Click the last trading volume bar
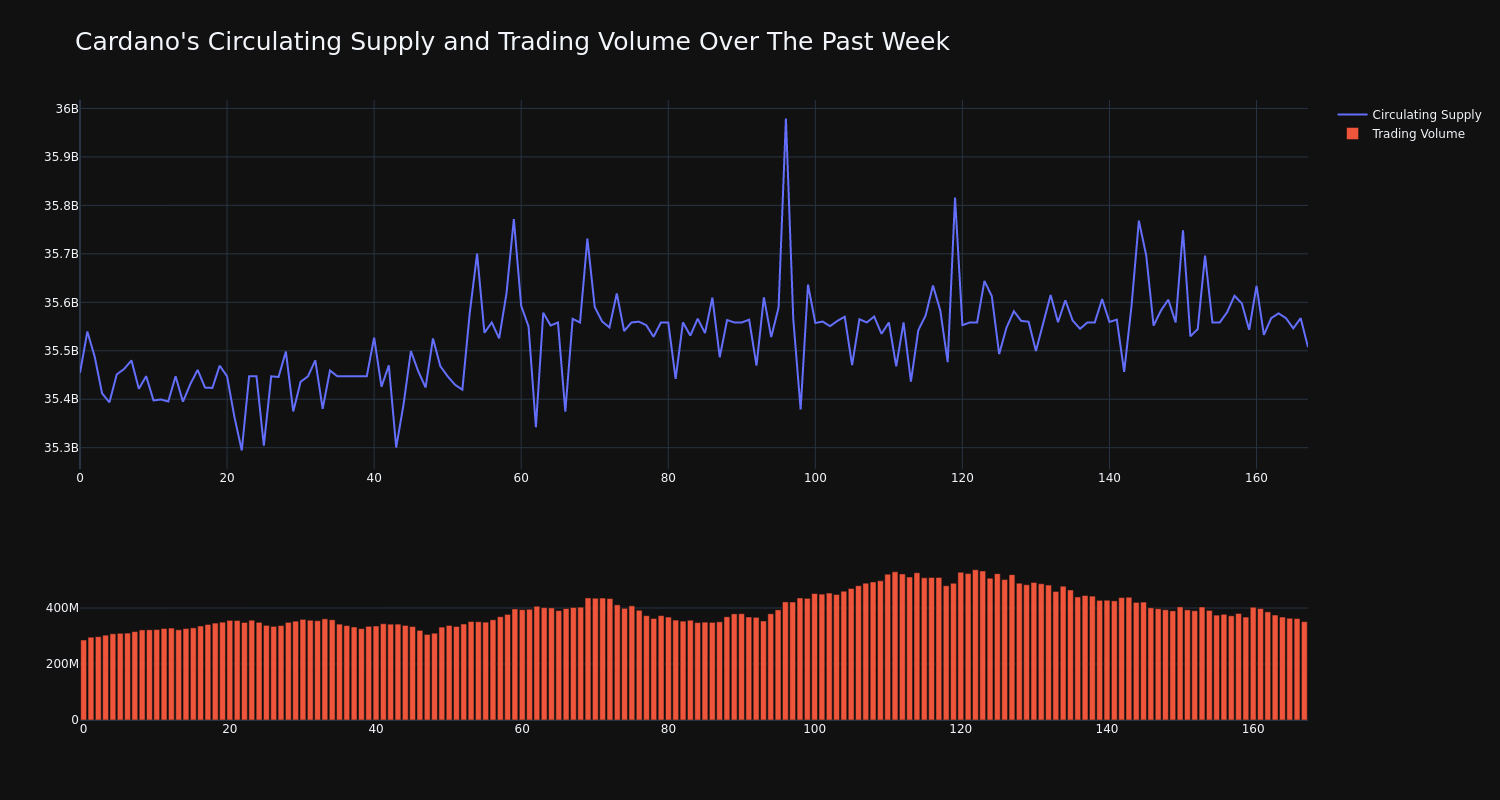 pos(1304,671)
